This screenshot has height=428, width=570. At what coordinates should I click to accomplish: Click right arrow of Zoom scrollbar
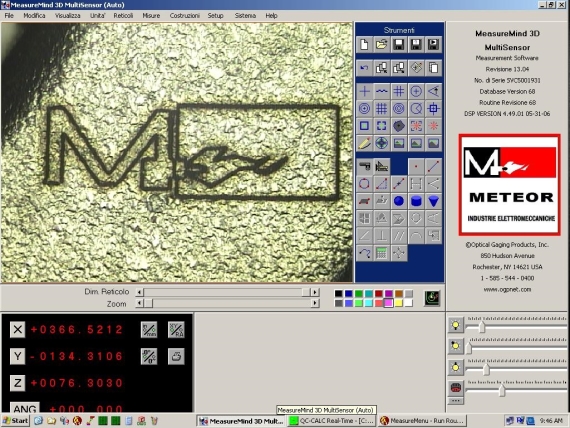coord(315,303)
